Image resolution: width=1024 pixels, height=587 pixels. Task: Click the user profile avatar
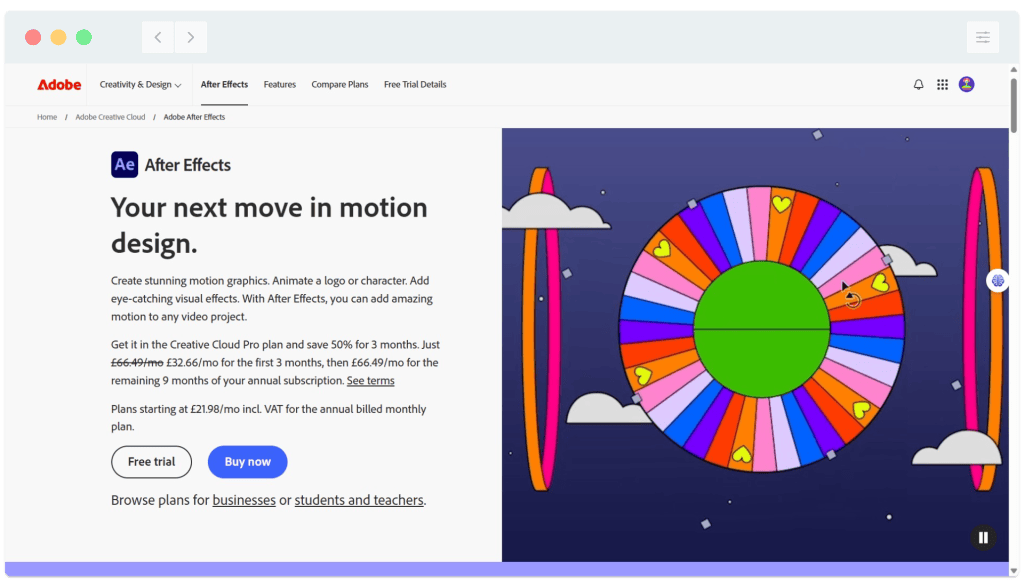966,85
